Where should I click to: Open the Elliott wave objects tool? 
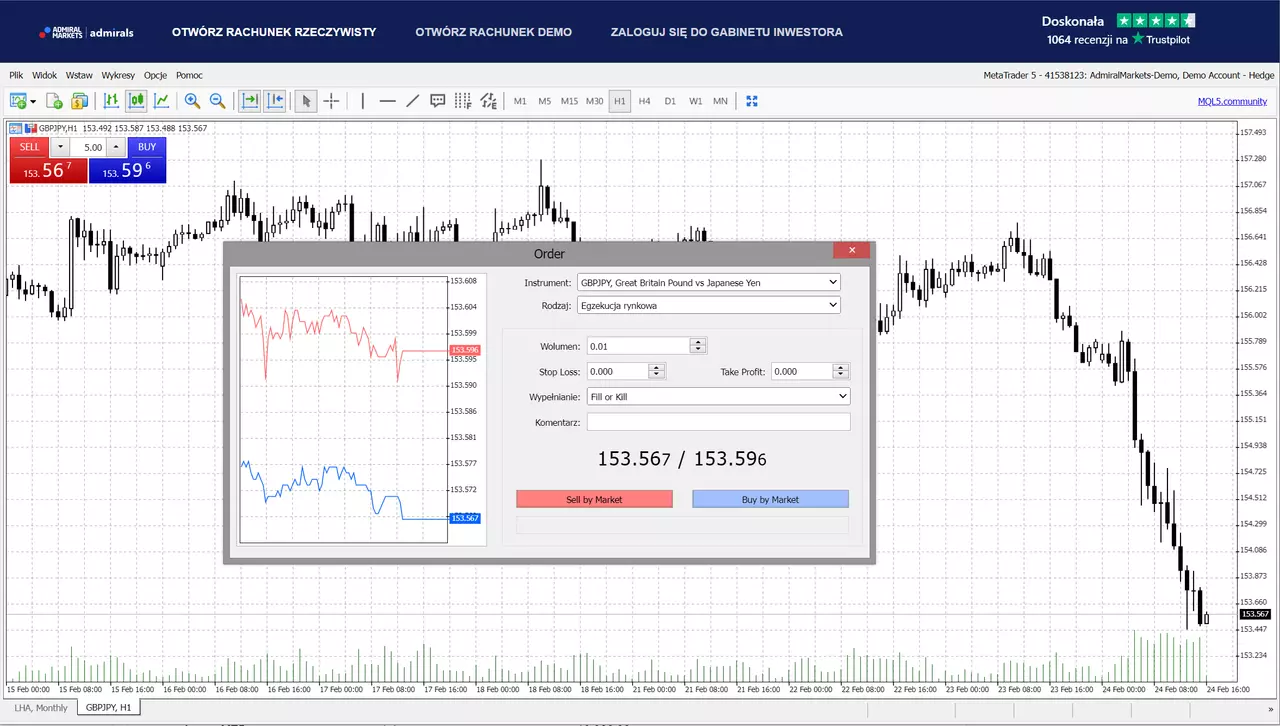click(488, 101)
